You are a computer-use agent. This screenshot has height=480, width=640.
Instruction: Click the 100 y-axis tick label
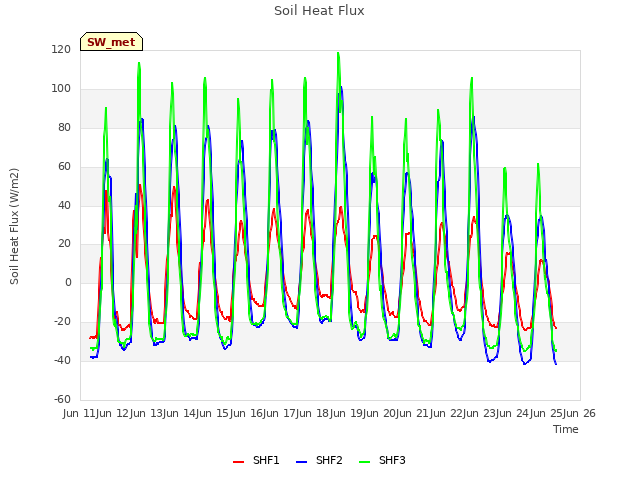pyautogui.click(x=61, y=89)
